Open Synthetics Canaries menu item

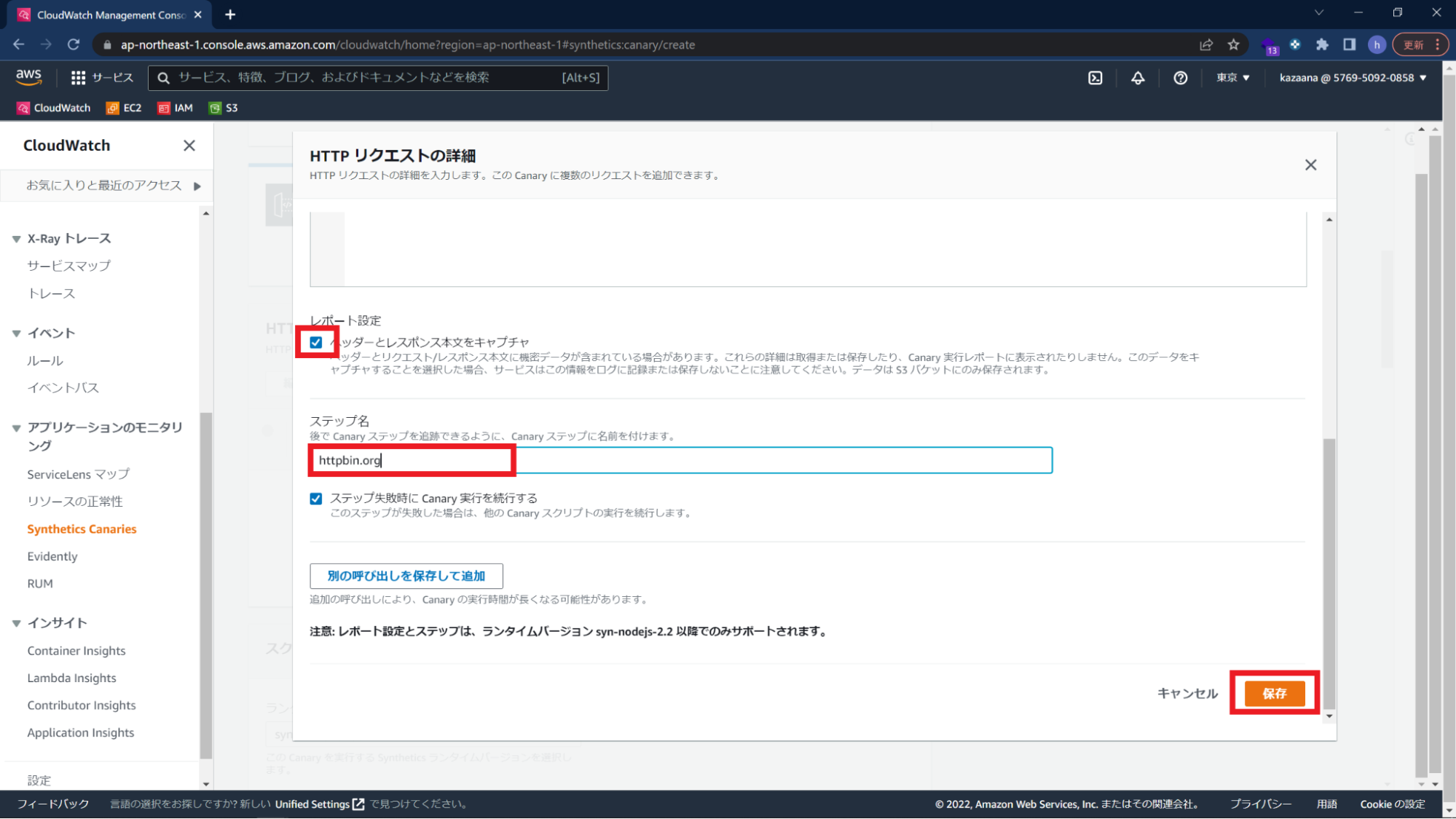81,528
